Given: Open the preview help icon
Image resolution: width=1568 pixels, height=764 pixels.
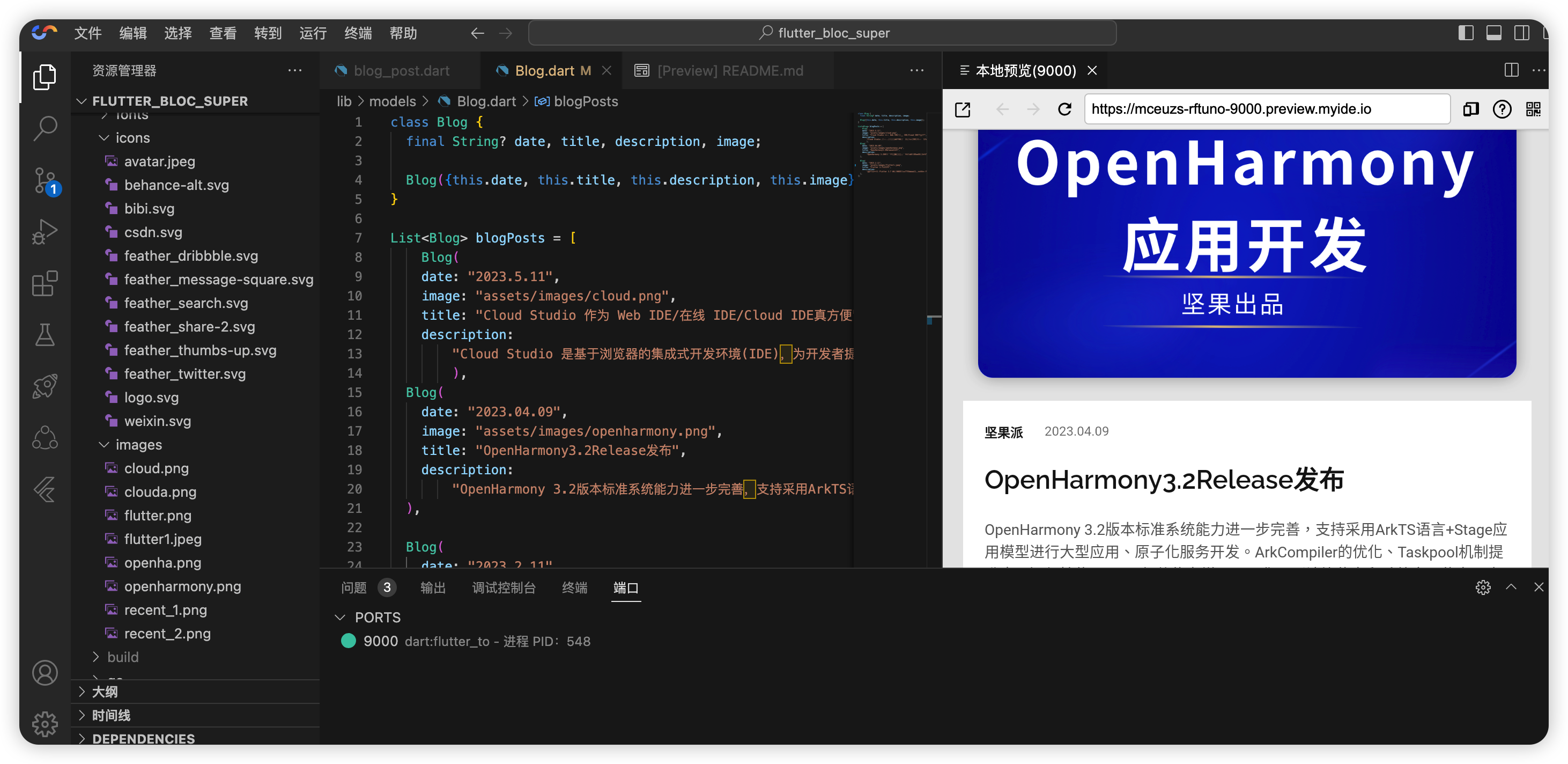Looking at the screenshot, I should 1502,109.
